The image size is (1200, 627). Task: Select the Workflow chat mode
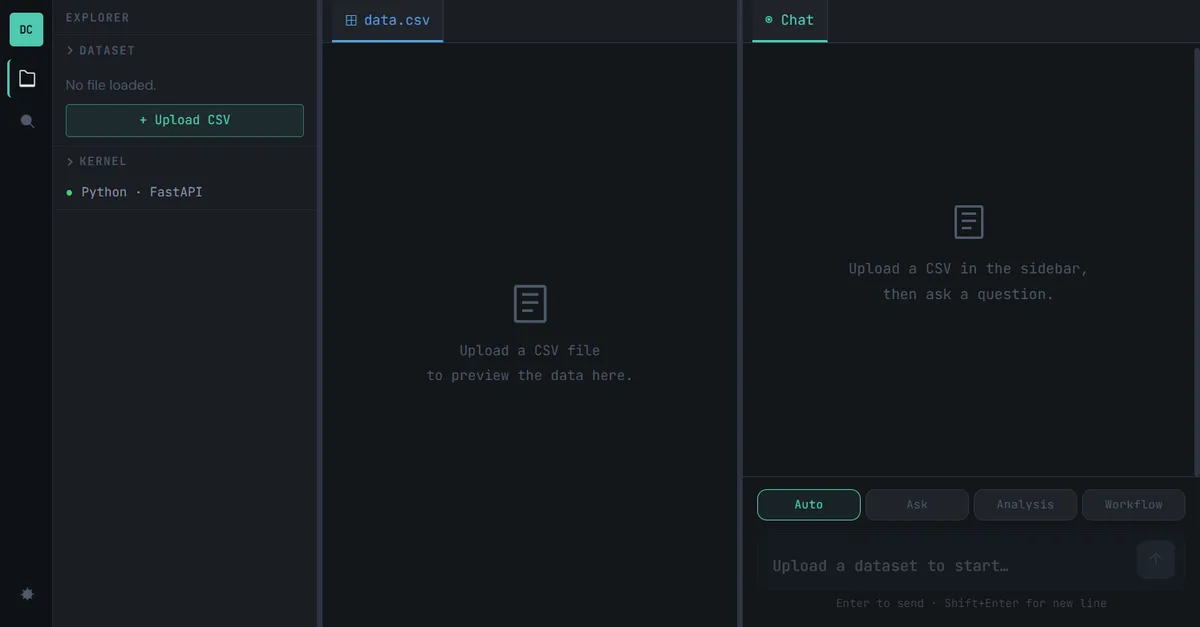coord(1134,505)
